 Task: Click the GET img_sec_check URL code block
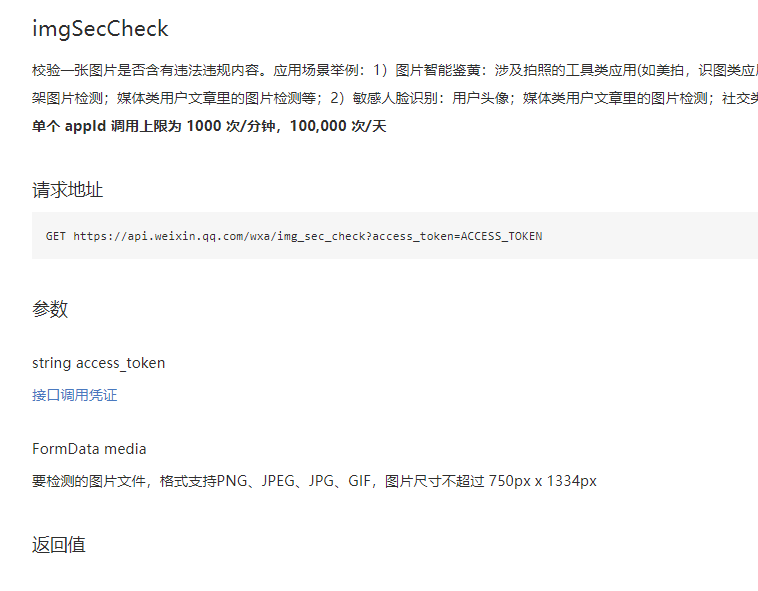pyautogui.click(x=395, y=236)
